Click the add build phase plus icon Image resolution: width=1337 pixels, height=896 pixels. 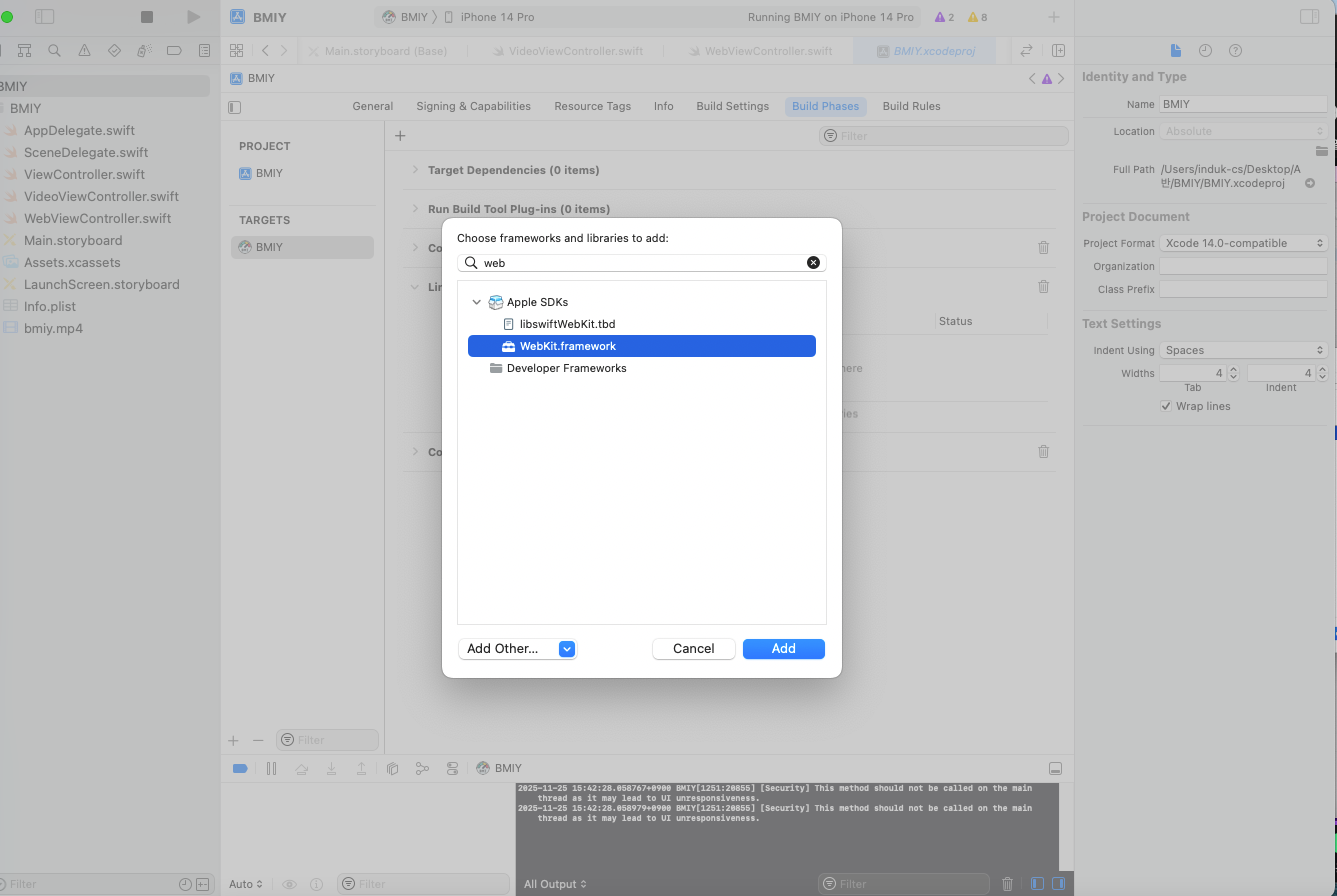pos(400,136)
